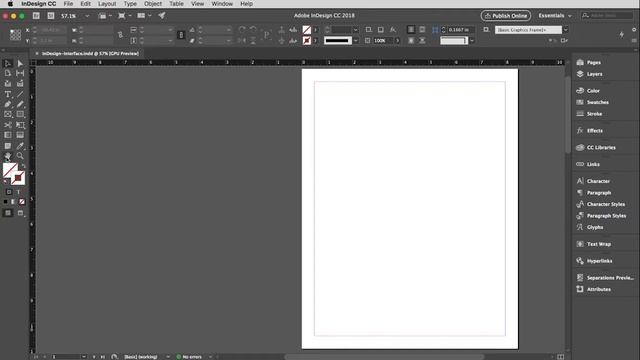Select the Gradient Feather tool
The image size is (640, 360).
pyautogui.click(x=20, y=135)
